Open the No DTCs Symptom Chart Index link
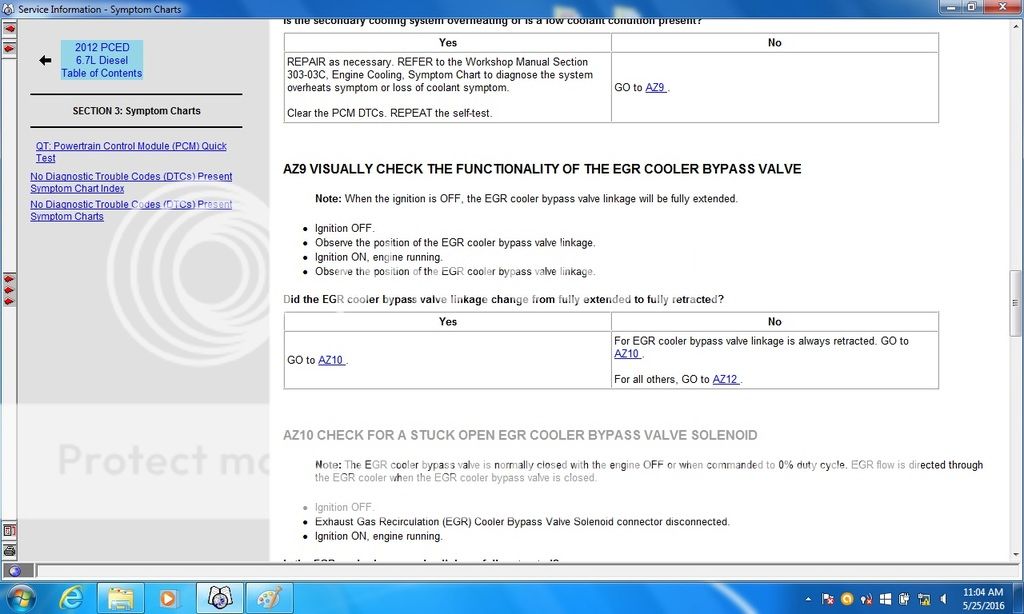The height and width of the screenshot is (614, 1024). (130, 182)
